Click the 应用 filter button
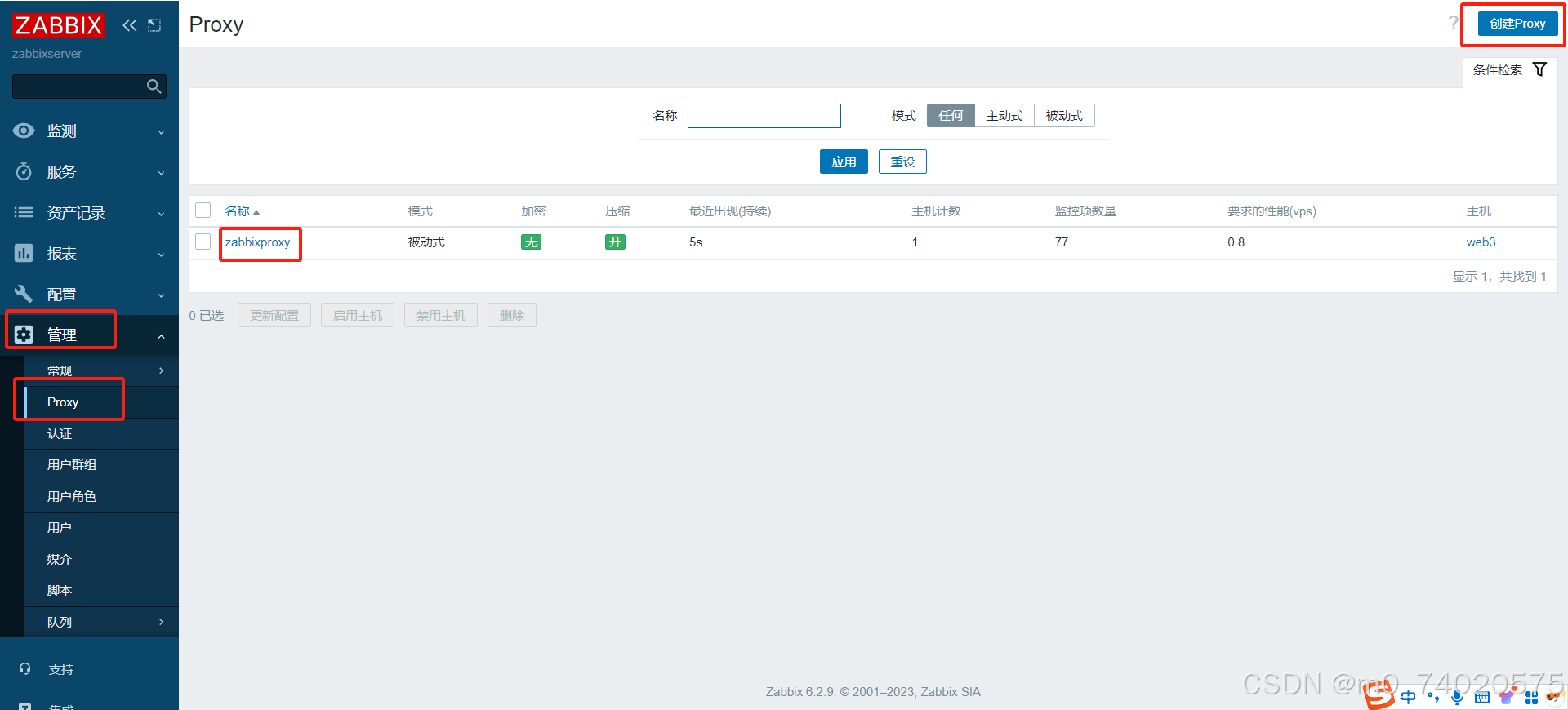 pos(844,162)
